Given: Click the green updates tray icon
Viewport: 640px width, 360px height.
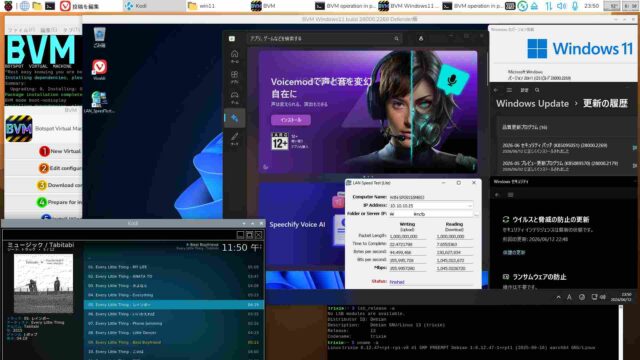Looking at the screenshot, I should (x=522, y=6).
